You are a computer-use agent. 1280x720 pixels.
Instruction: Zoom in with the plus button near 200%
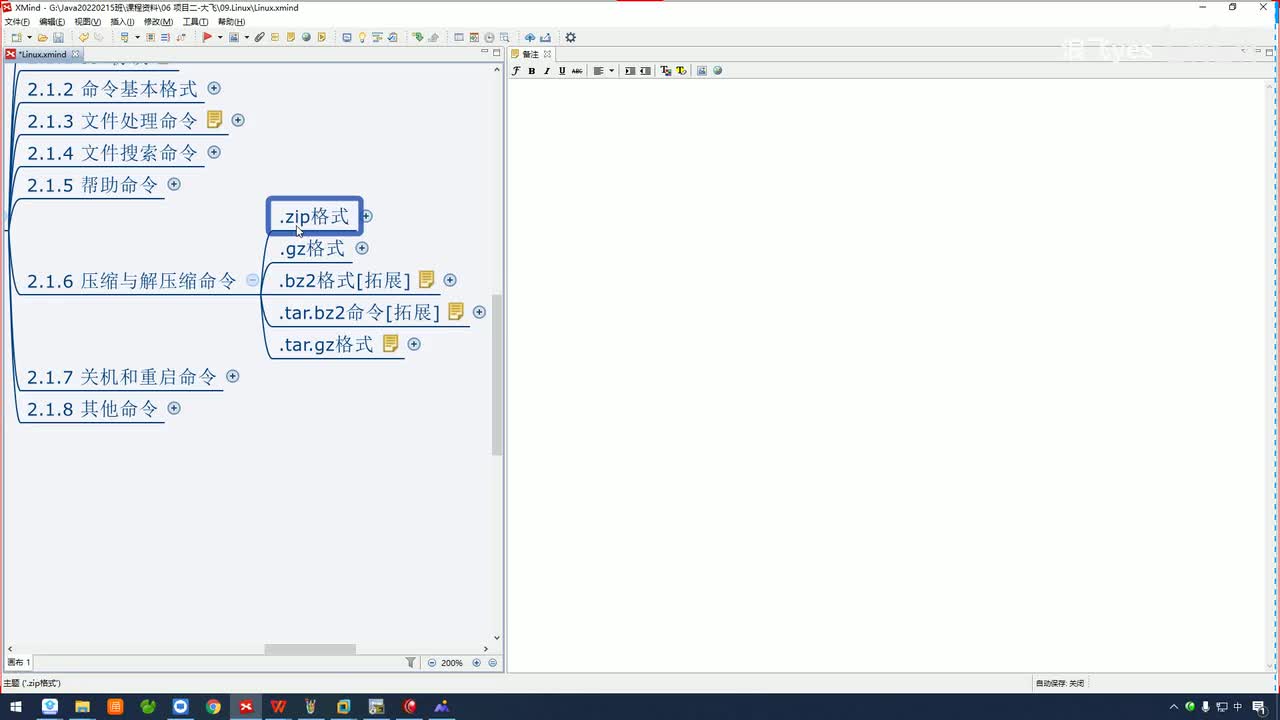tap(476, 663)
